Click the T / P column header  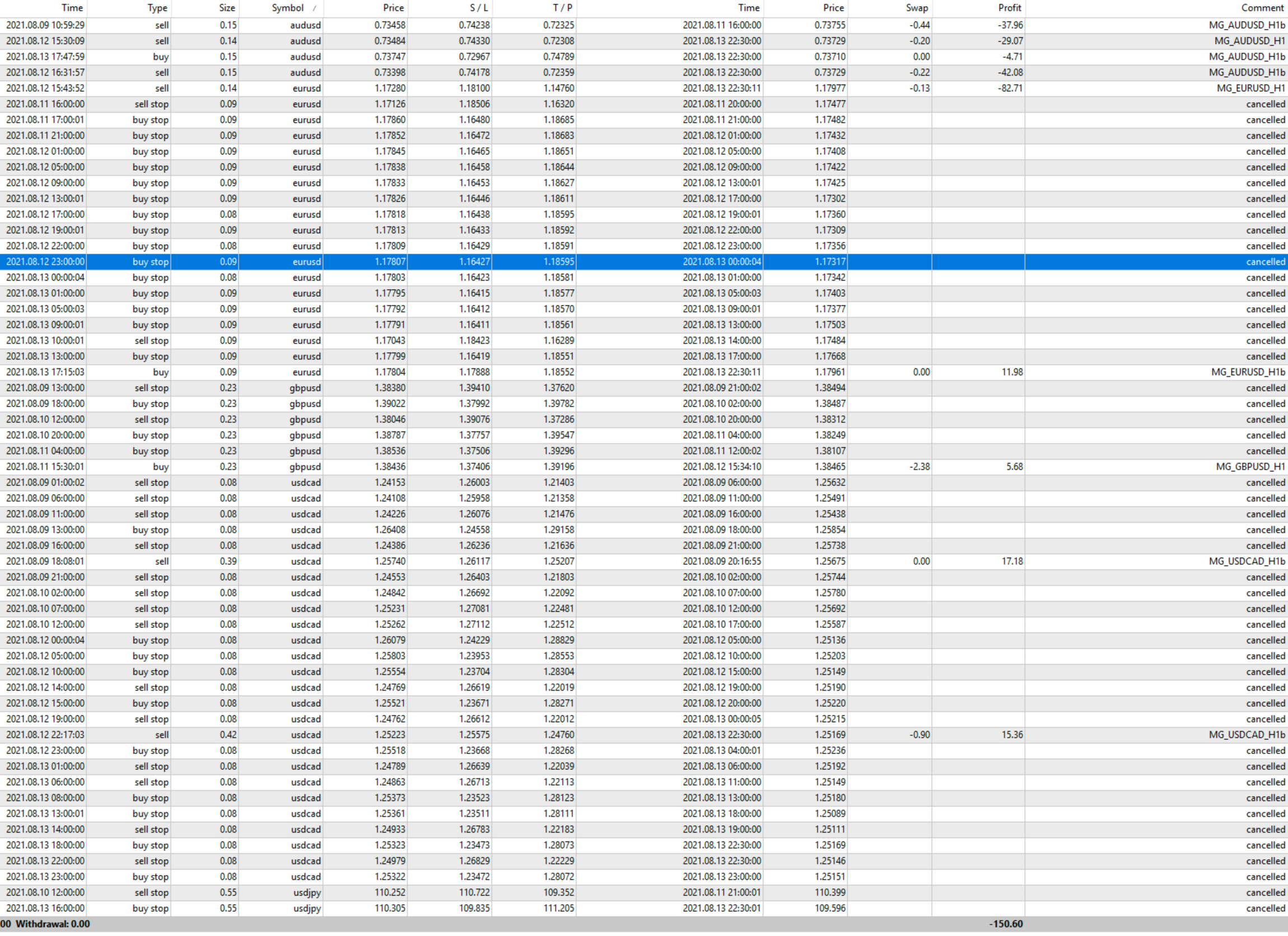coord(562,8)
